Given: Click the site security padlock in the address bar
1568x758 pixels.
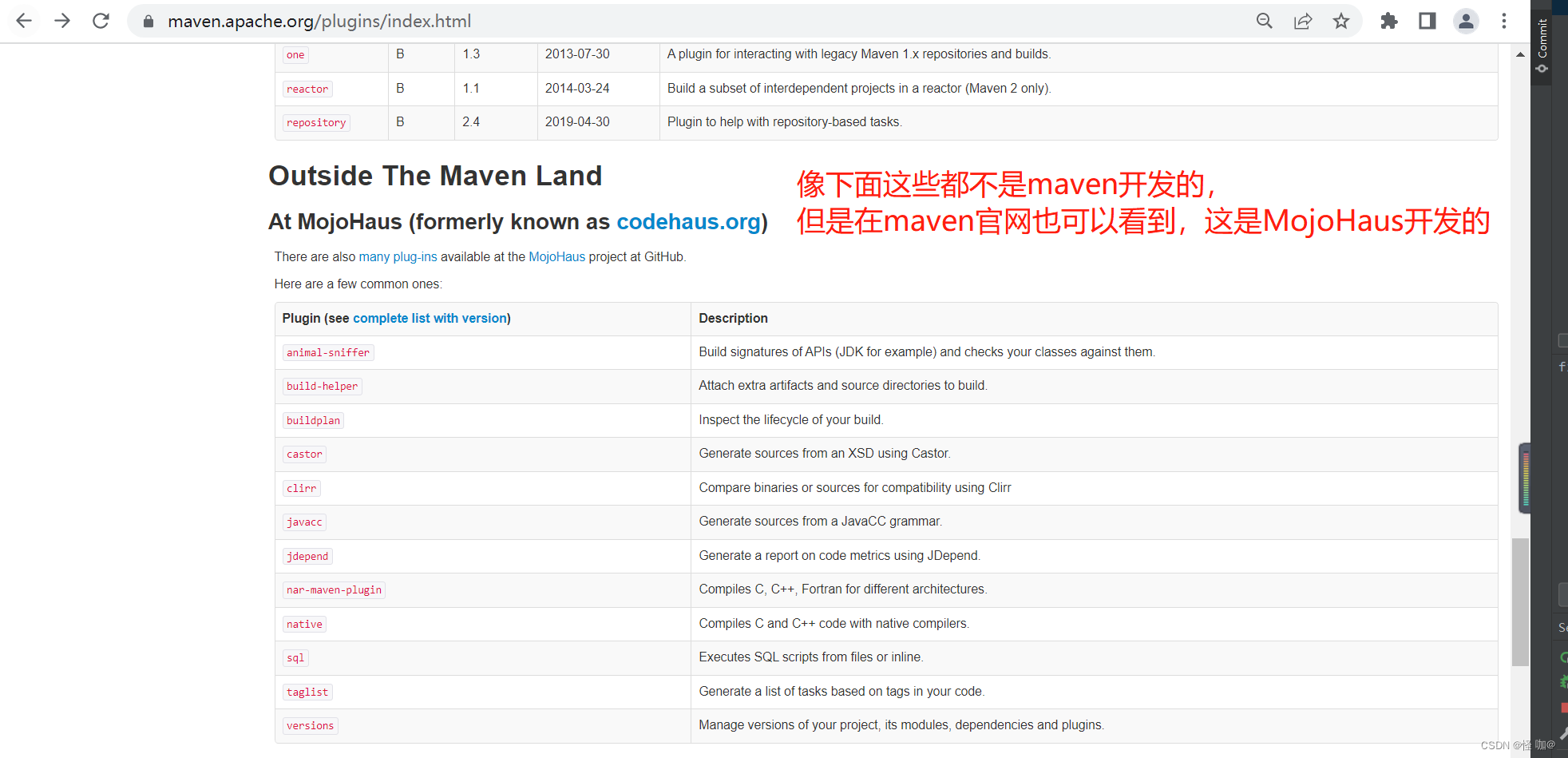Looking at the screenshot, I should coord(148,21).
